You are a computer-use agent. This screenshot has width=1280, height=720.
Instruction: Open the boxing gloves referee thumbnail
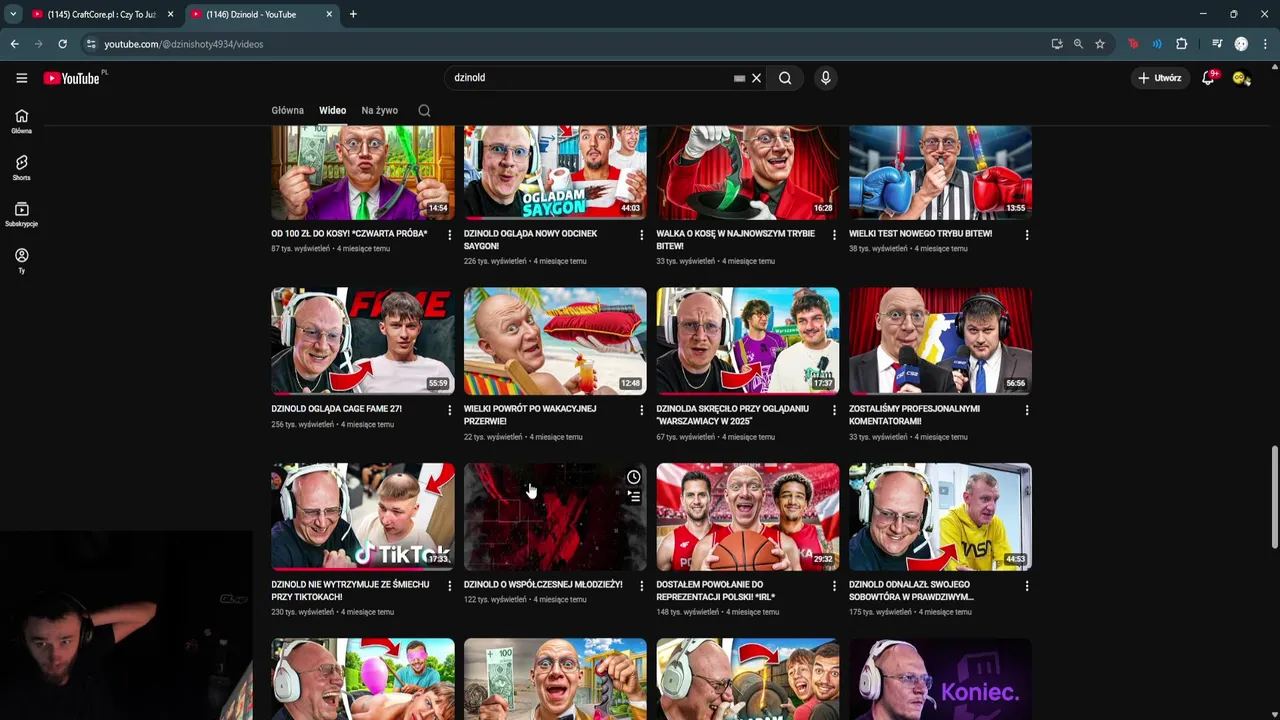coord(940,172)
